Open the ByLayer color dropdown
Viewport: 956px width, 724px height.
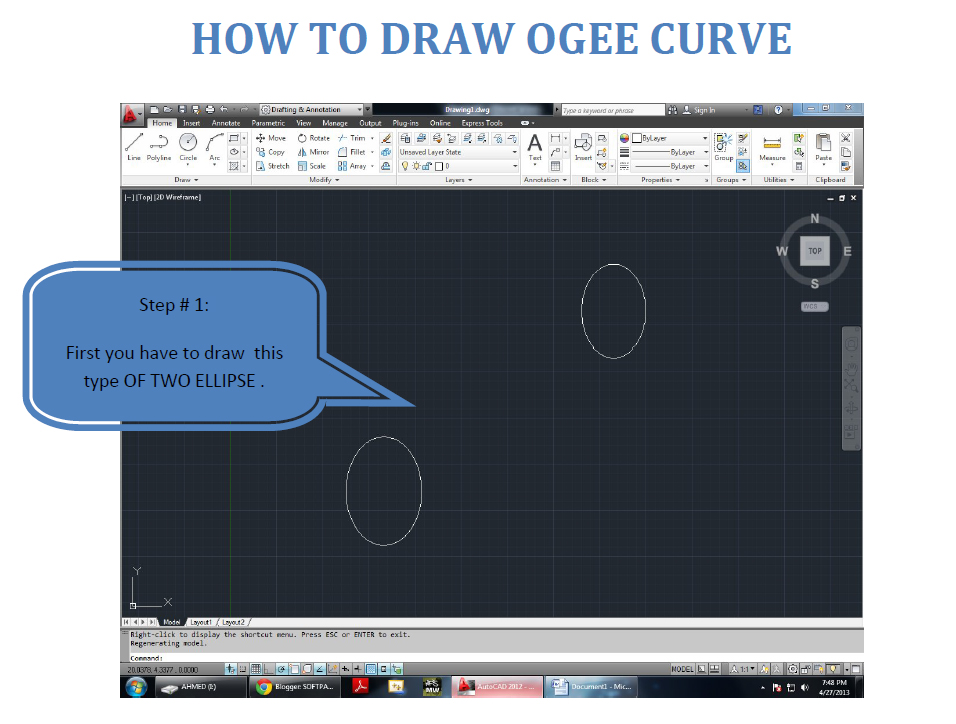pyautogui.click(x=669, y=139)
